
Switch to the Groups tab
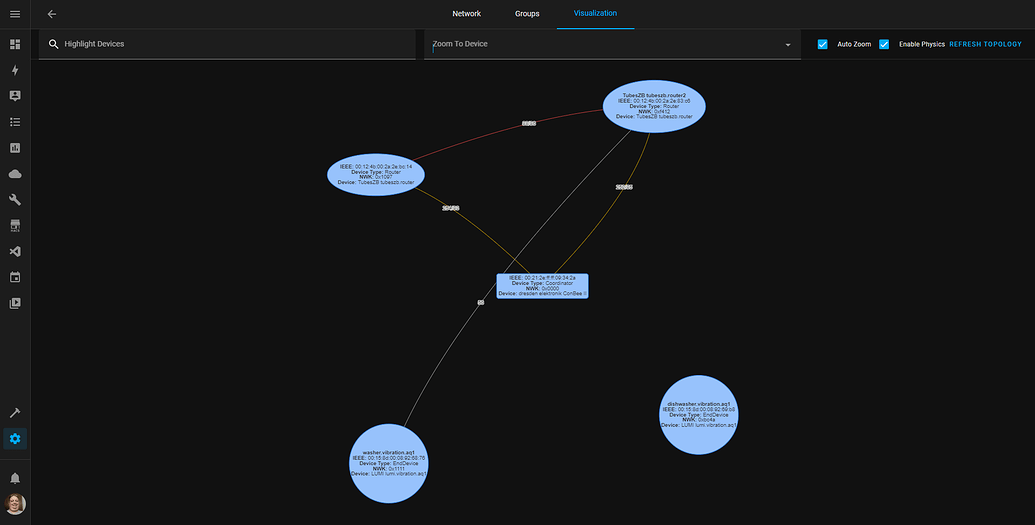tap(527, 14)
